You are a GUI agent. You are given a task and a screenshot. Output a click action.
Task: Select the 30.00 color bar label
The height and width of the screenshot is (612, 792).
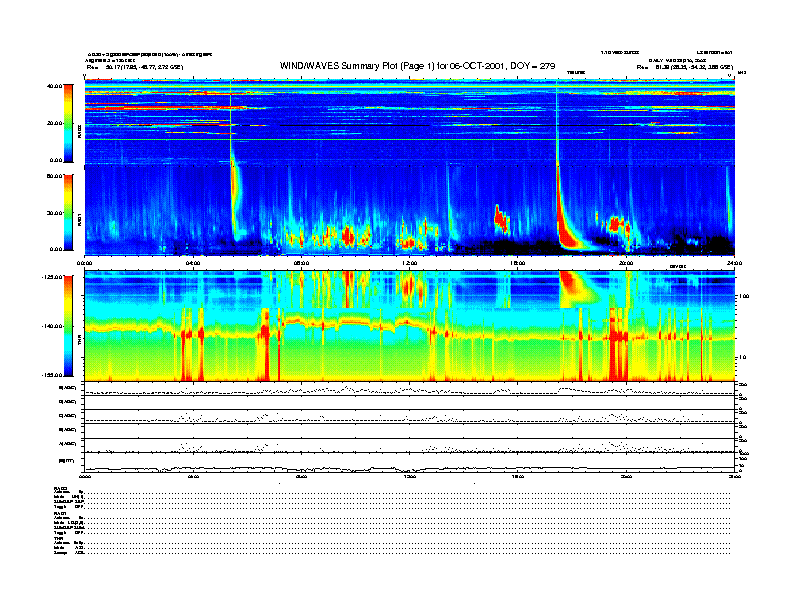click(54, 213)
